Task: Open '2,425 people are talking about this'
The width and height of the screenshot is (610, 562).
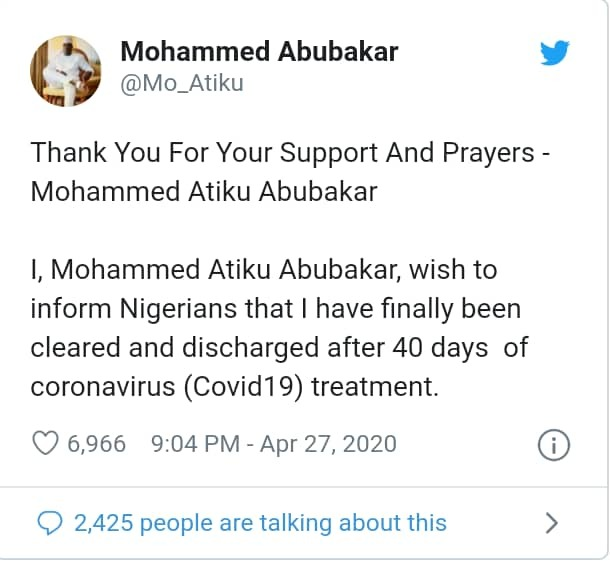Action: pos(260,522)
